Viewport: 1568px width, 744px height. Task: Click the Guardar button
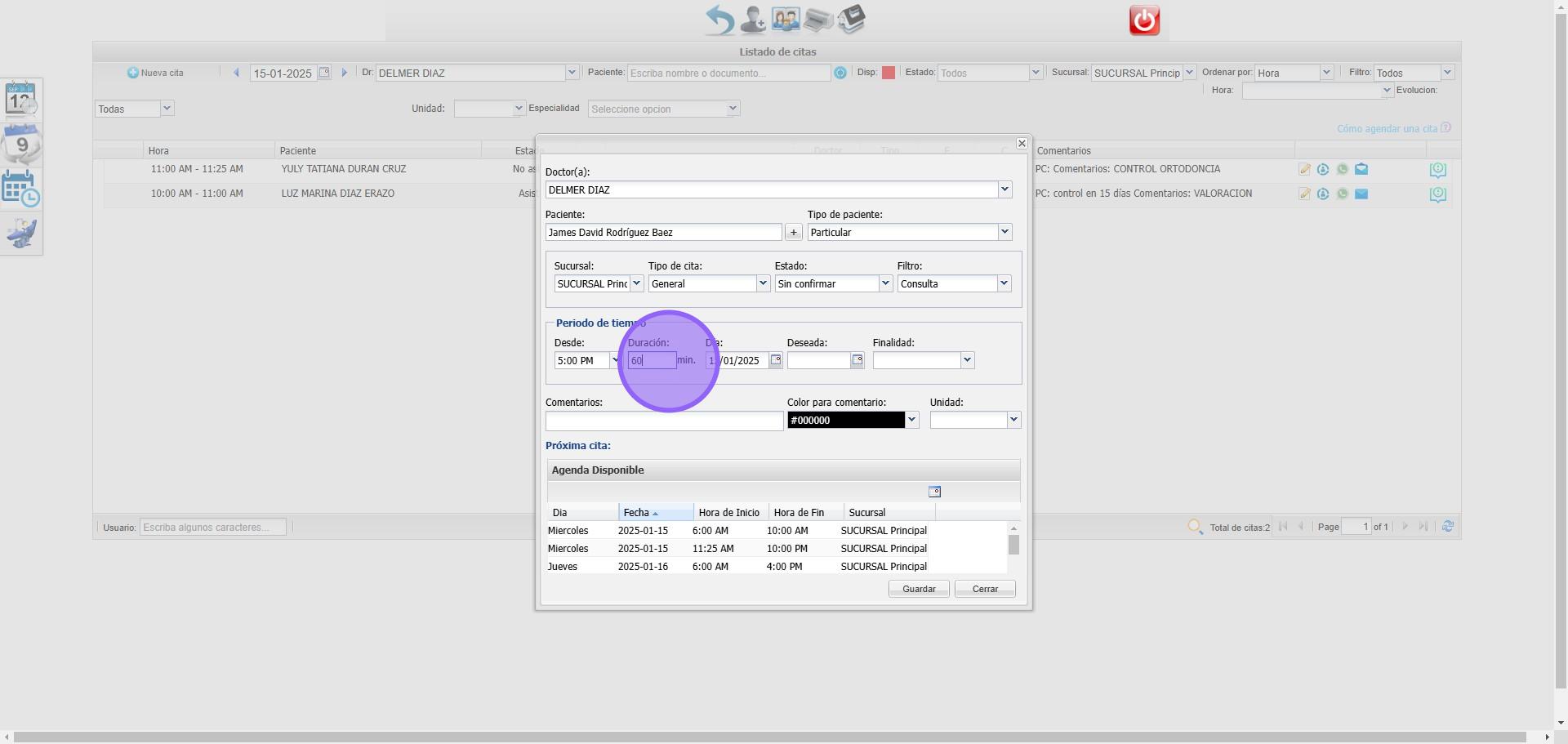tap(918, 589)
